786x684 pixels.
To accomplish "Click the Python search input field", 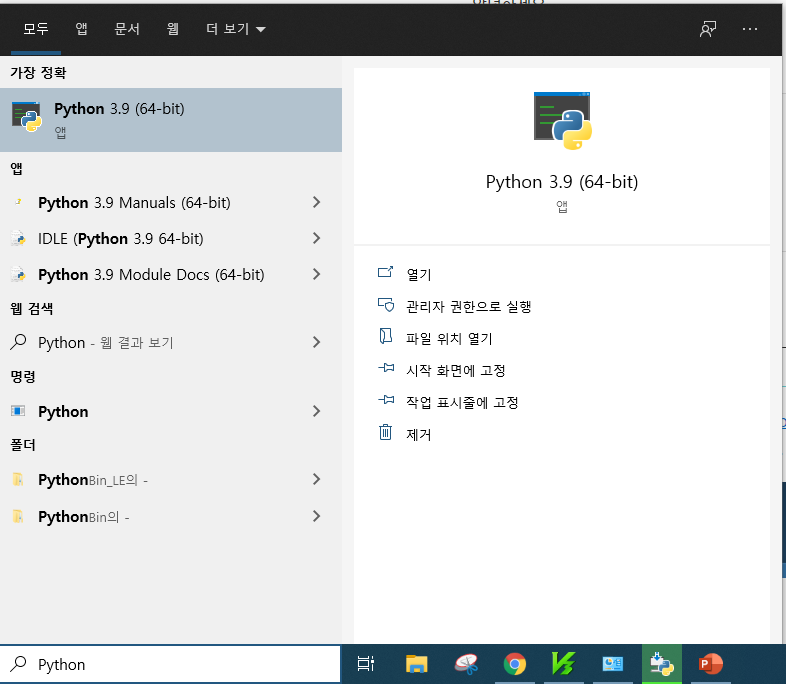I will 170,664.
